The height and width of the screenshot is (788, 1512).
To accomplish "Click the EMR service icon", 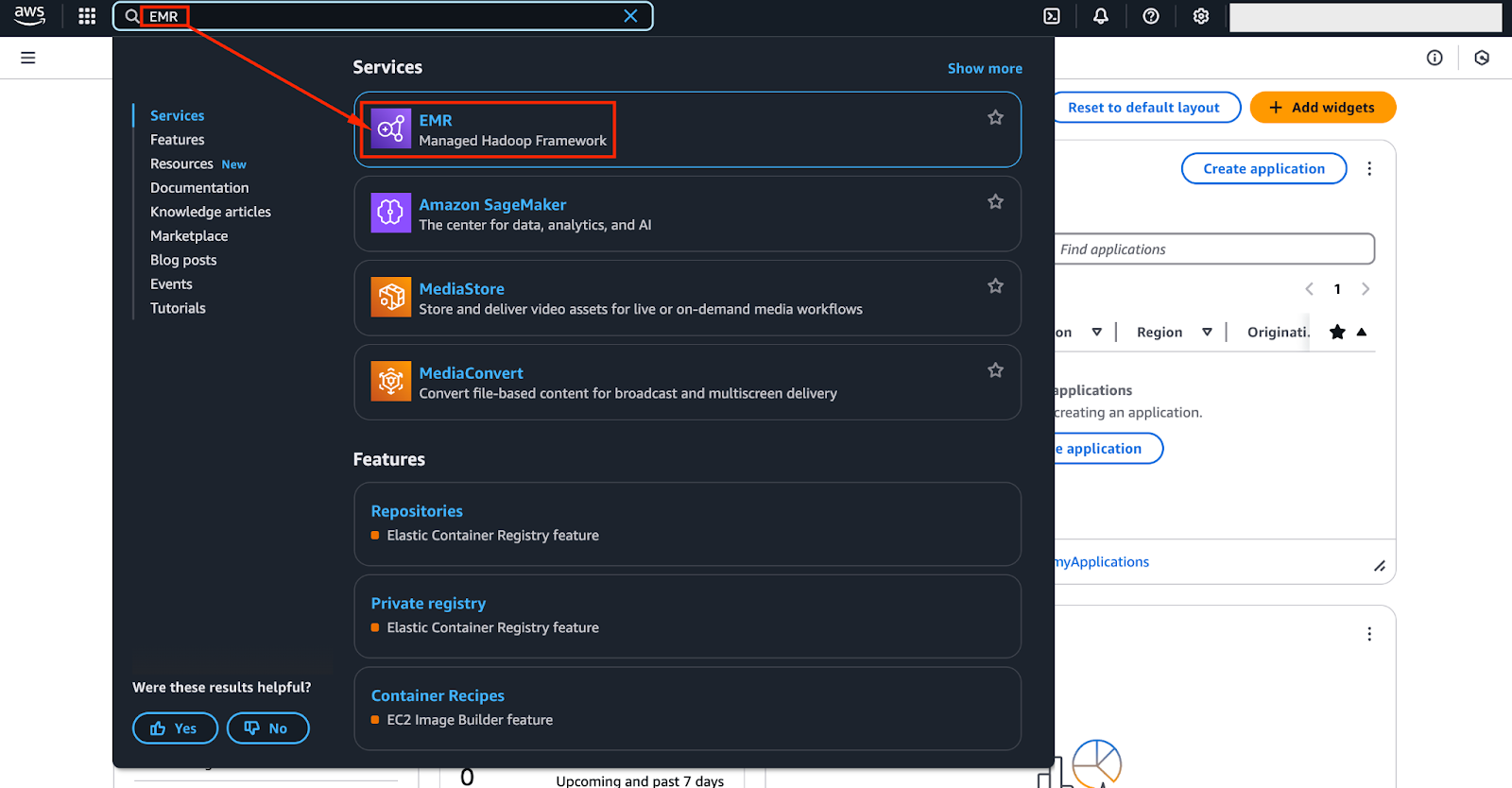I will pyautogui.click(x=390, y=129).
